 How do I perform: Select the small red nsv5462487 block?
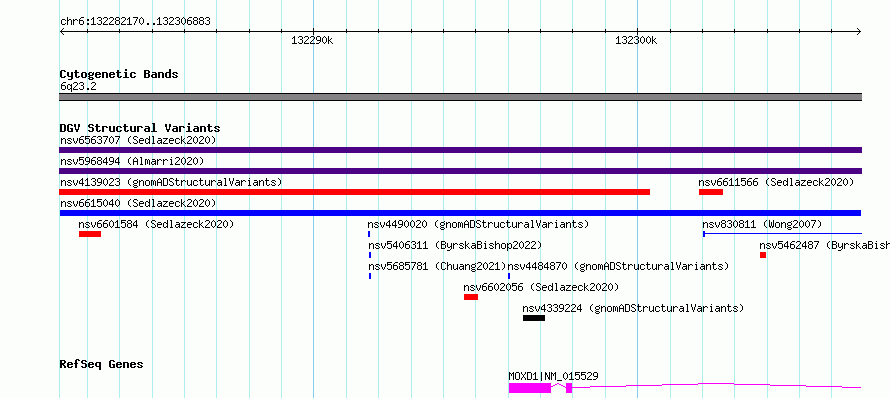click(763, 255)
